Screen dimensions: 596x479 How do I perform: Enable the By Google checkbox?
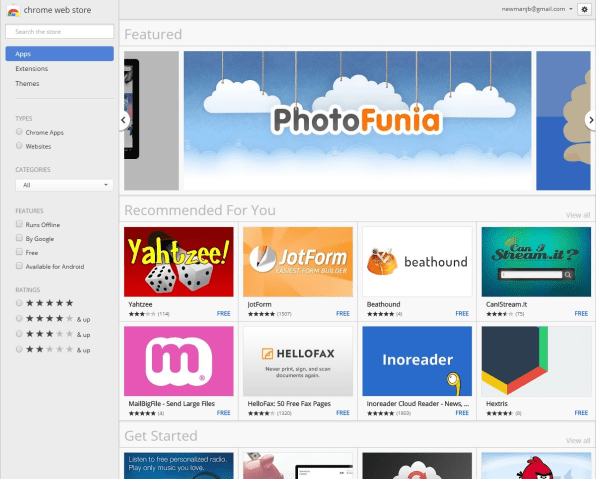[19, 238]
